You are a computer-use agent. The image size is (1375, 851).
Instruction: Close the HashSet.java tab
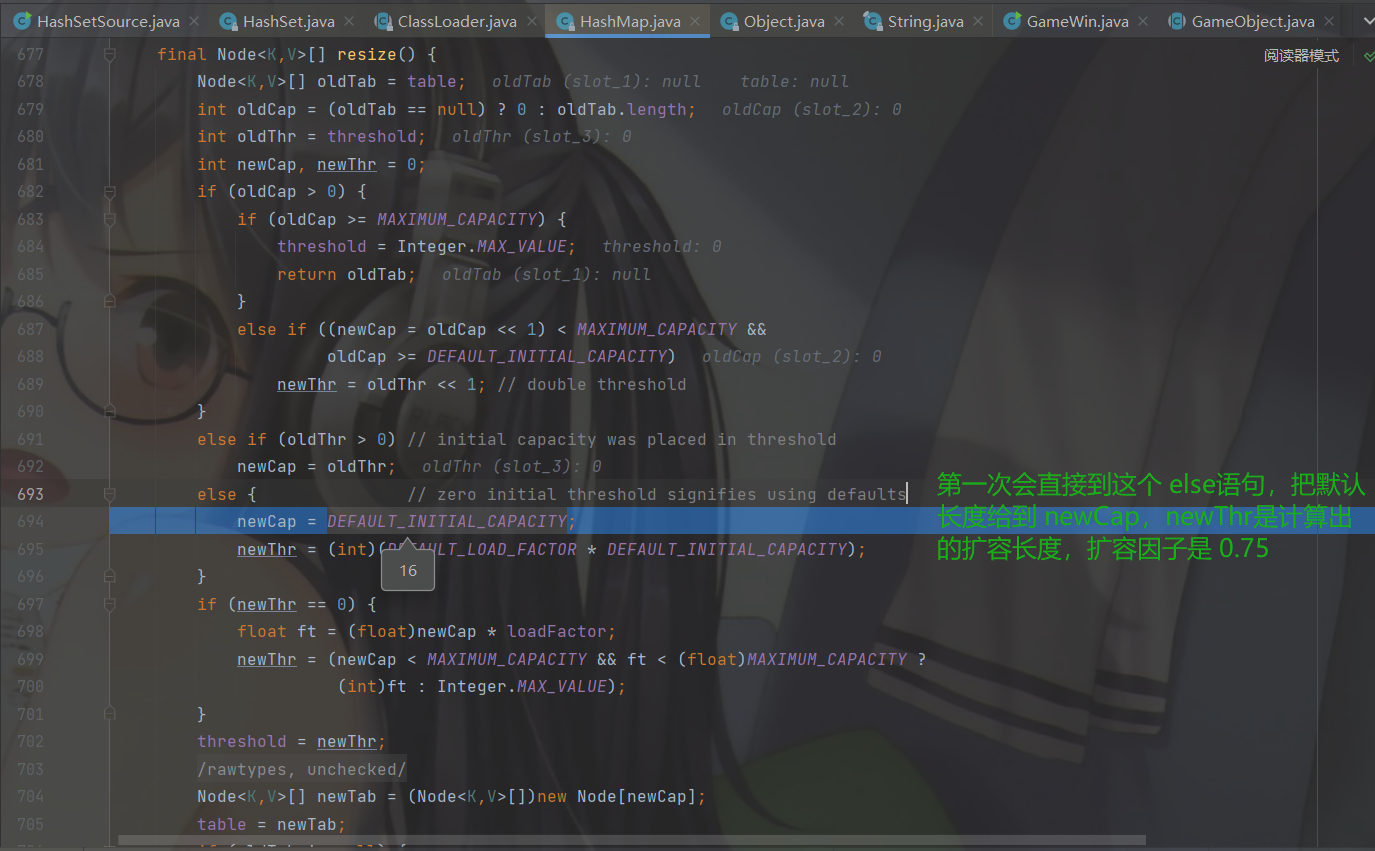(350, 21)
